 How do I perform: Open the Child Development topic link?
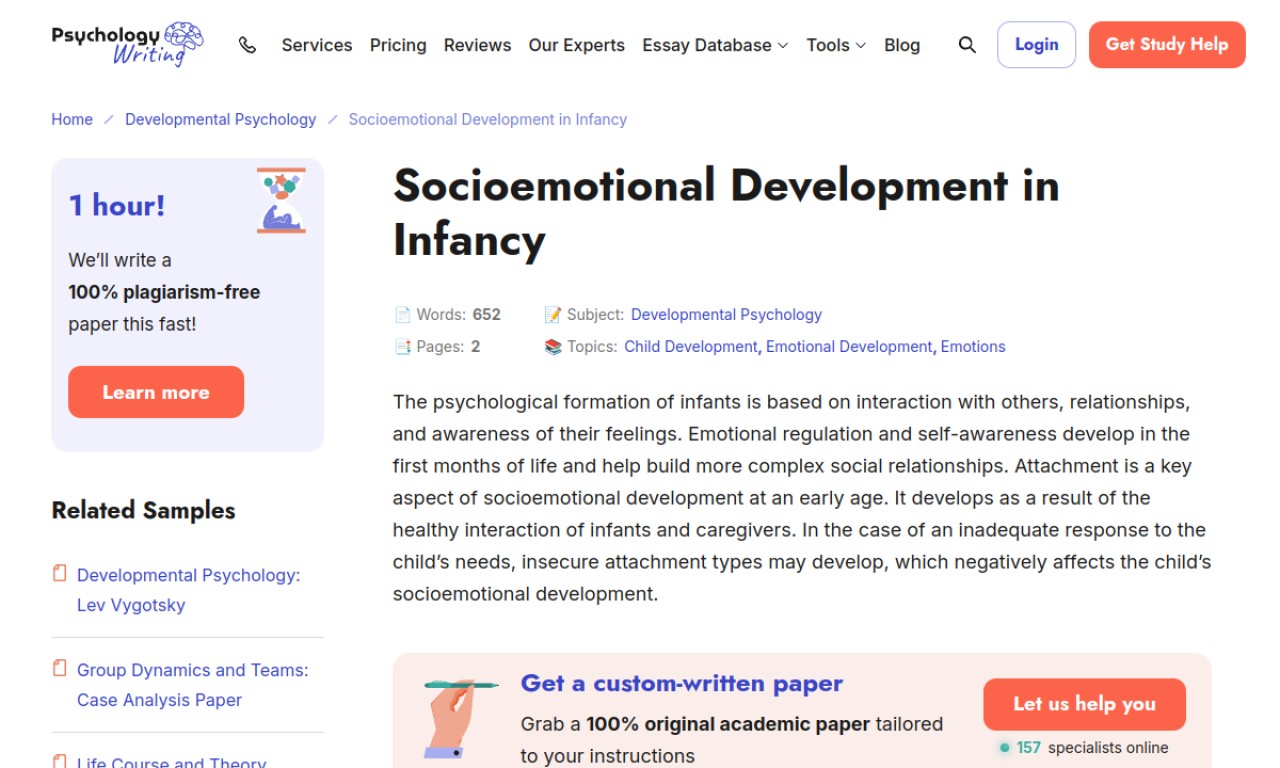pyautogui.click(x=691, y=346)
